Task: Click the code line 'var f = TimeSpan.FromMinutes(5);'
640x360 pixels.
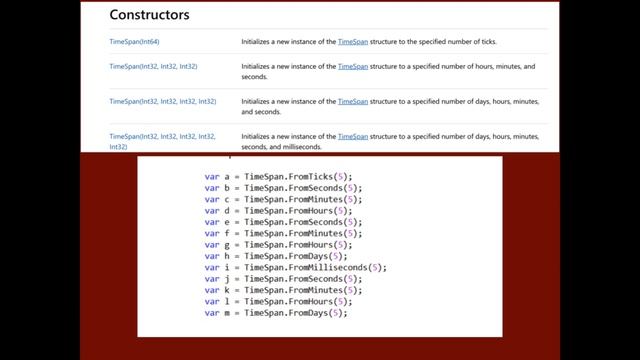Action: (283, 233)
